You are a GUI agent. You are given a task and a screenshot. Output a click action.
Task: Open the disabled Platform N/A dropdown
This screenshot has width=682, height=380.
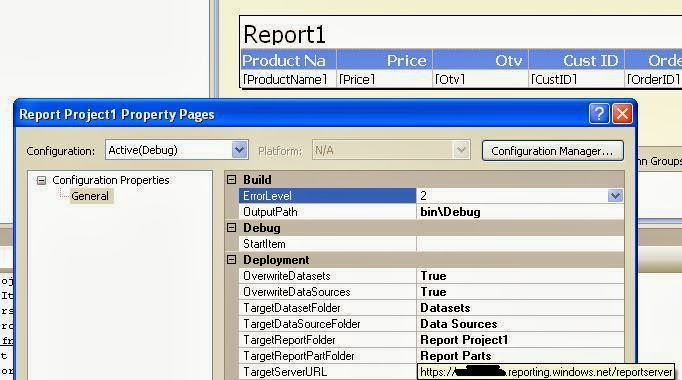tap(461, 150)
